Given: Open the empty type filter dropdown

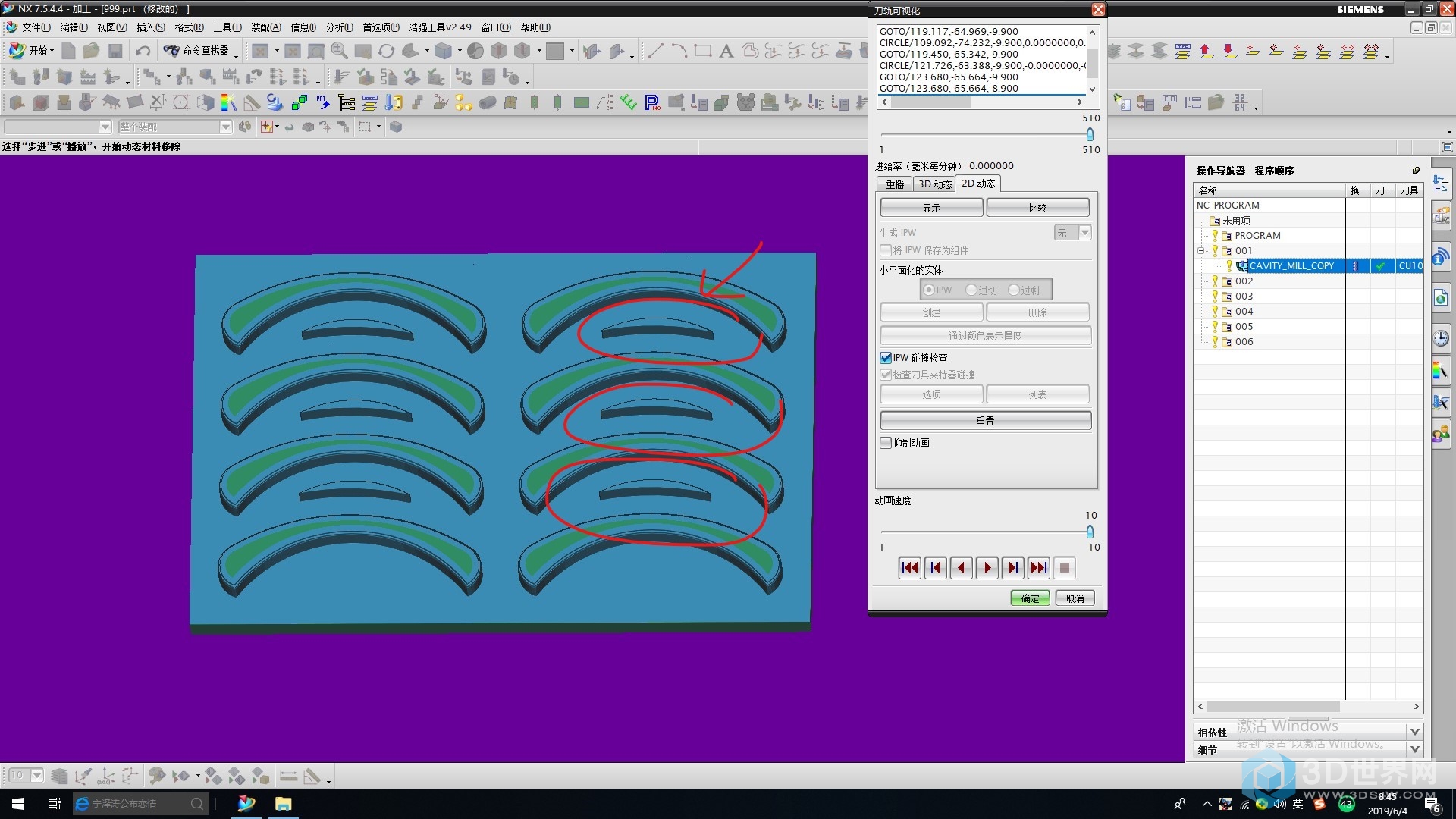Looking at the screenshot, I should [105, 127].
